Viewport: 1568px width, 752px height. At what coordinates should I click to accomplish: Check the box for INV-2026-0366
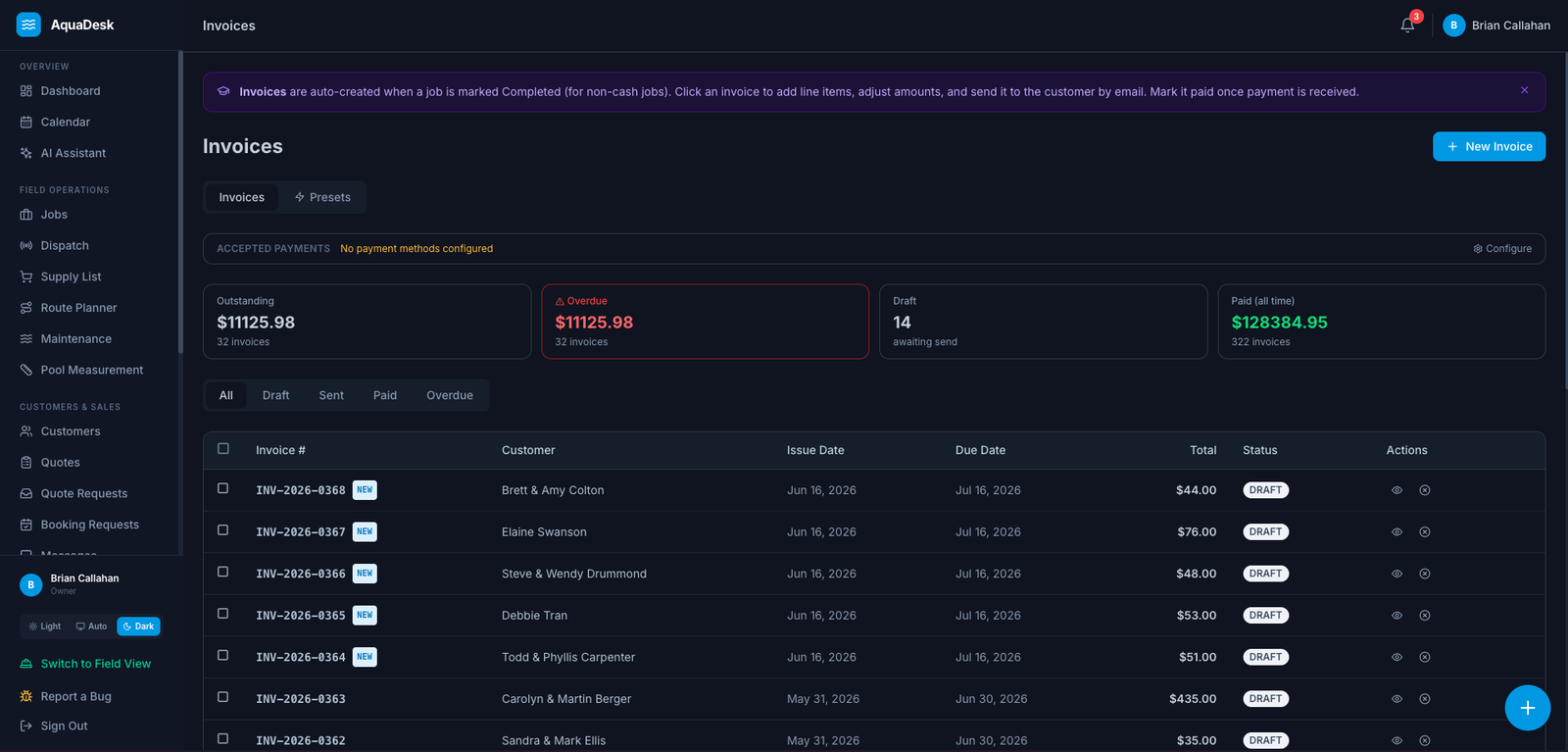[x=223, y=572]
